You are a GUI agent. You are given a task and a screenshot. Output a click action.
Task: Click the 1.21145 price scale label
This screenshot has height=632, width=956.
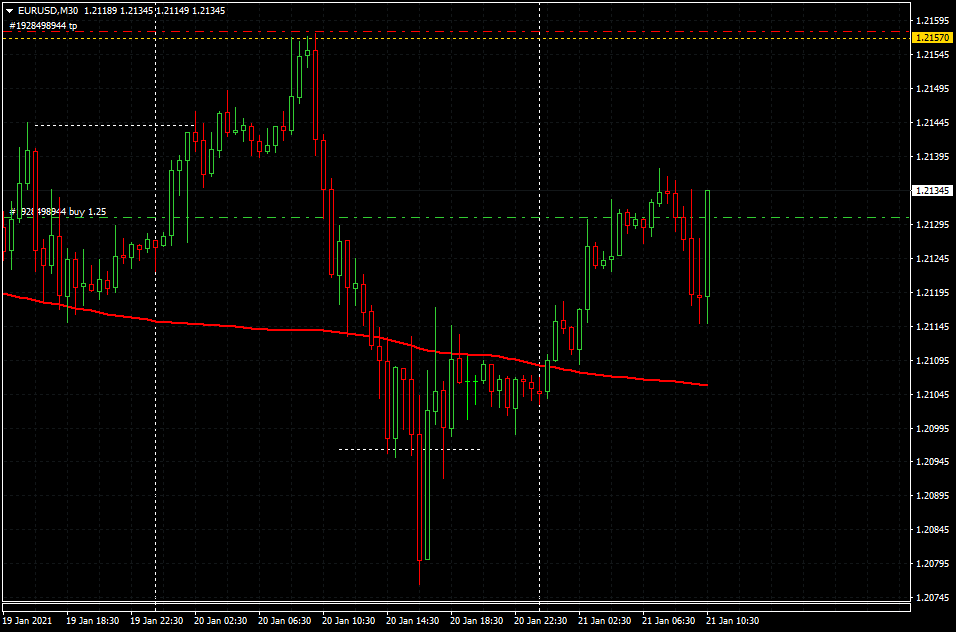point(933,327)
